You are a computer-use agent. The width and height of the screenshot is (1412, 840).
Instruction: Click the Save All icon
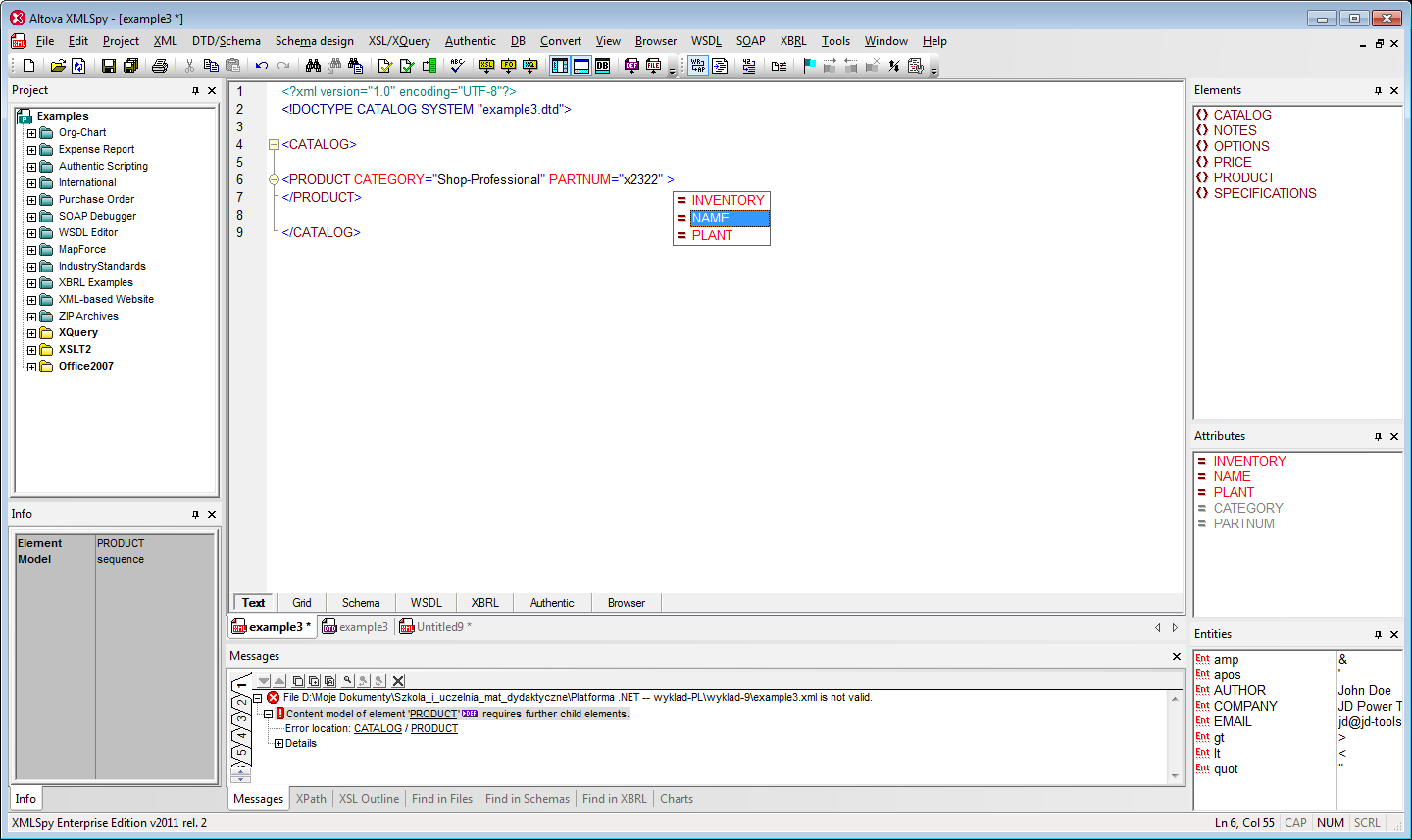point(130,66)
